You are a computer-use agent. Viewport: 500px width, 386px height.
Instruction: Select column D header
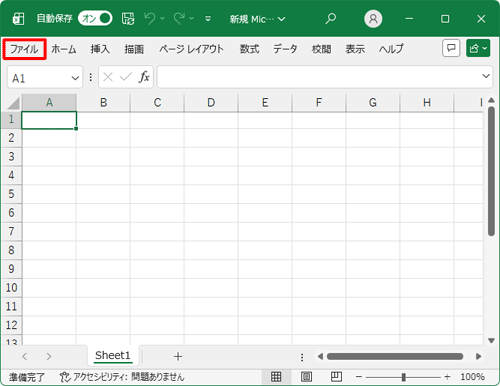tap(211, 103)
